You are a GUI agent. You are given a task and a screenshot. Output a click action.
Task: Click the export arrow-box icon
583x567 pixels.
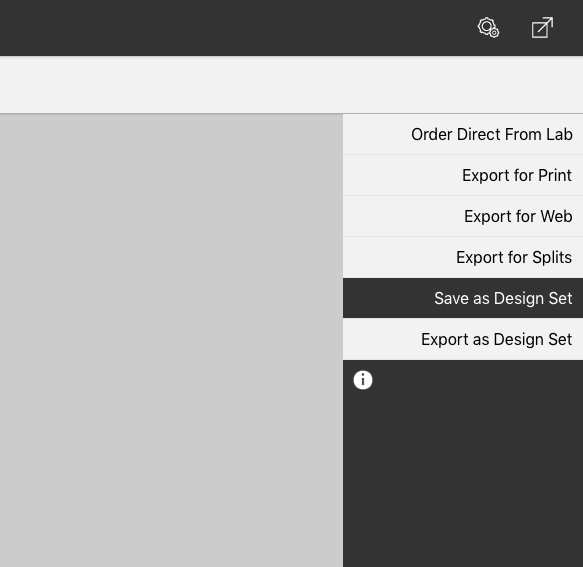542,28
